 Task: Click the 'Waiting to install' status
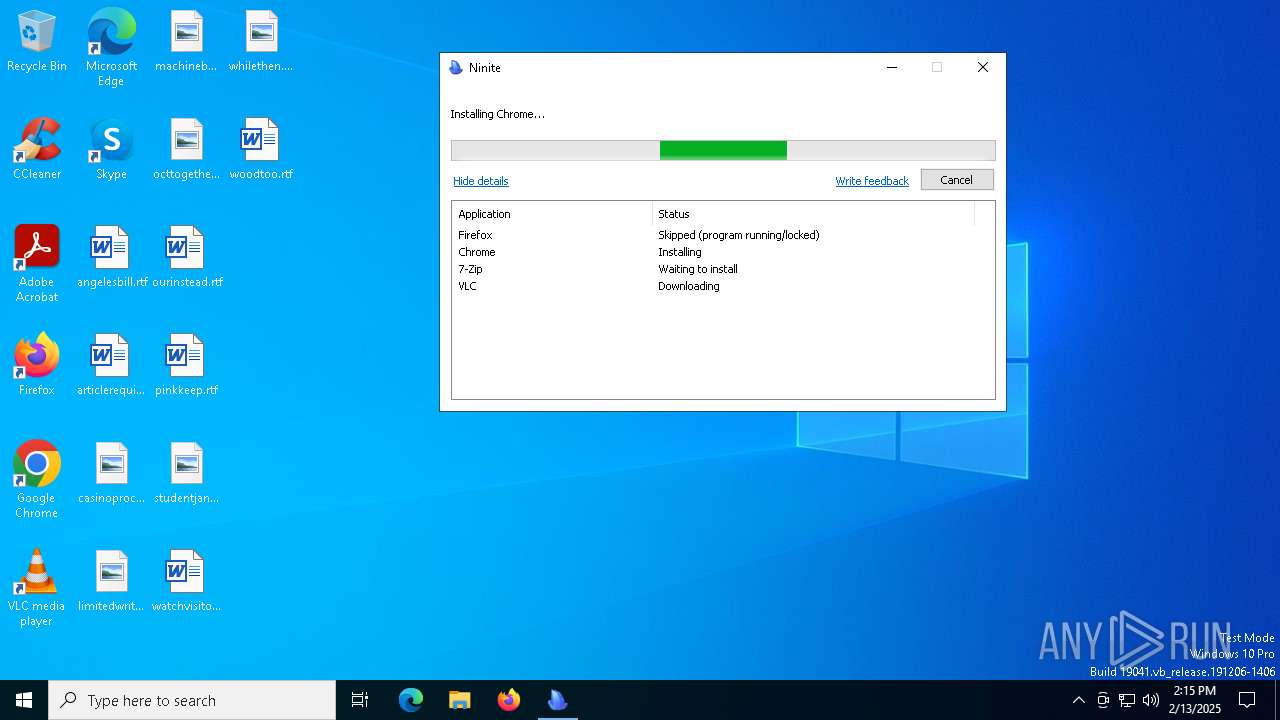[698, 269]
